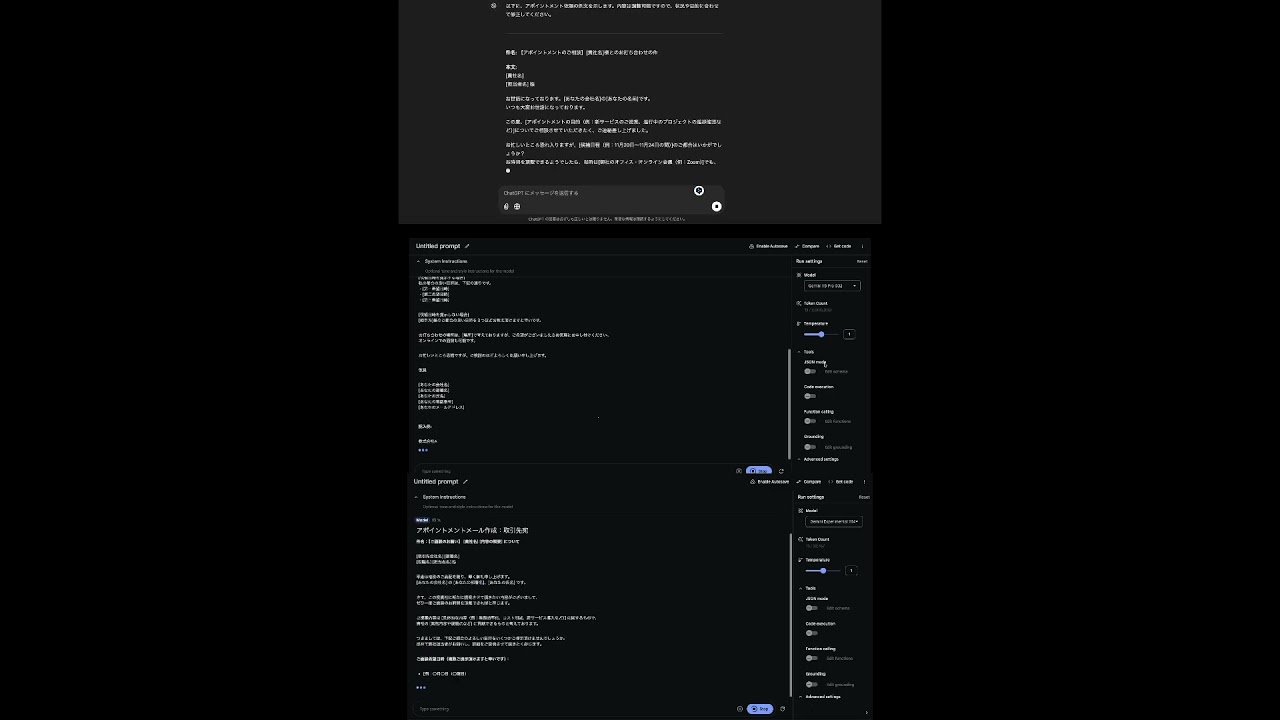Click icon left of Stop in Gemini Experimental window
Viewport: 1280px width, 720px height.
coord(740,709)
